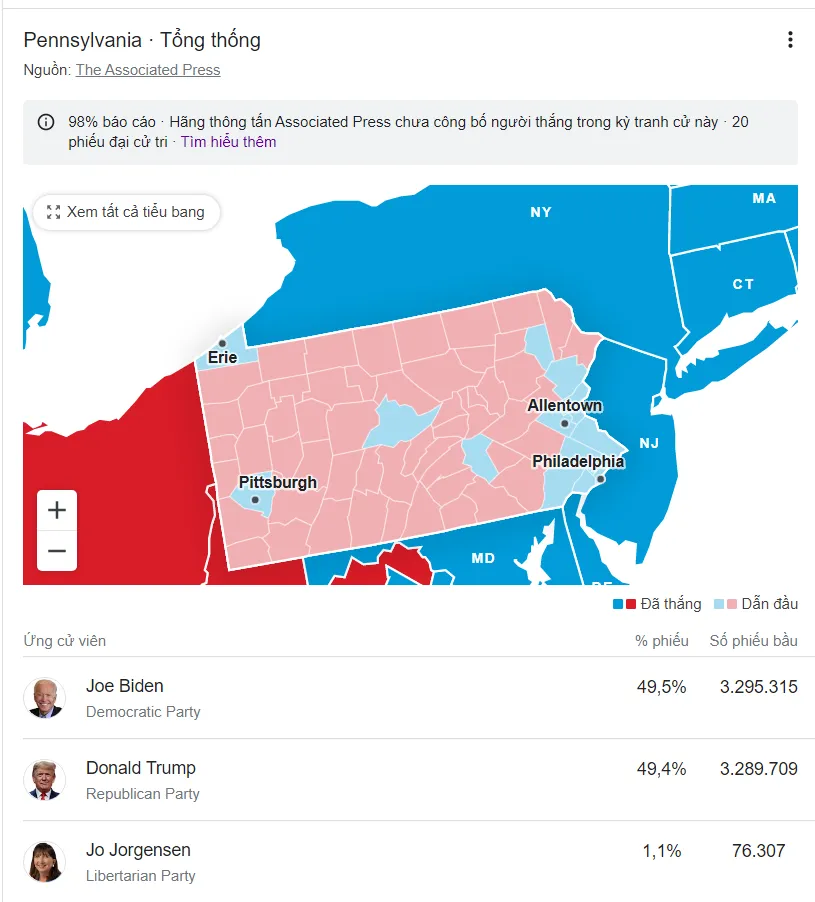Click the Allentown city dot on the map
Image resolution: width=815 pixels, height=902 pixels.
coord(565,423)
